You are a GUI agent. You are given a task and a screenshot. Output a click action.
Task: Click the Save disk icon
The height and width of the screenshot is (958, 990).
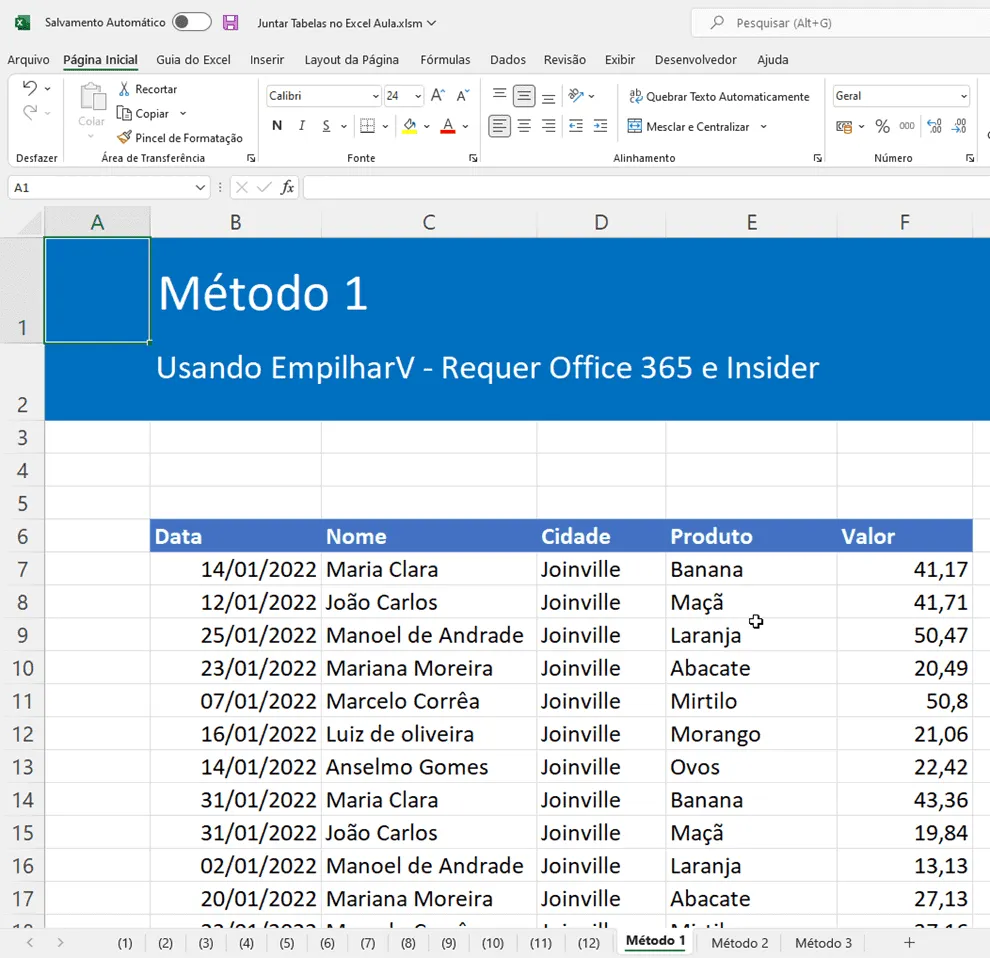[x=230, y=23]
